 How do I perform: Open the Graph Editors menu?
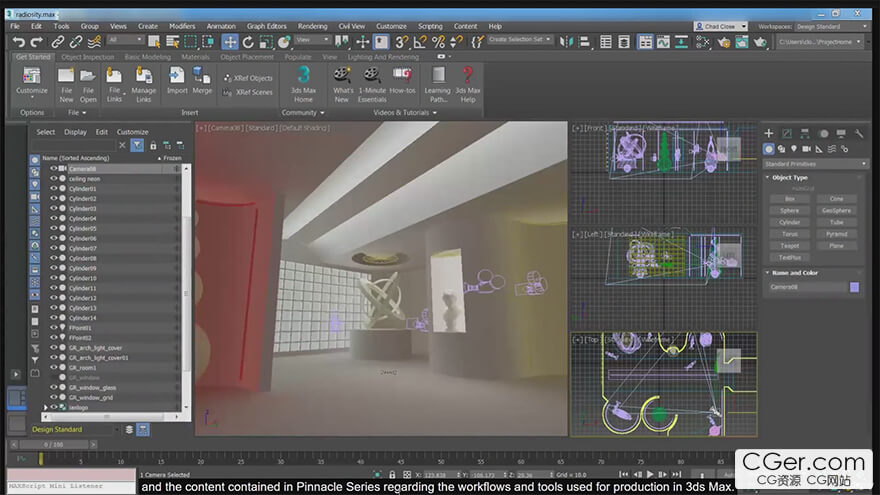[x=267, y=26]
